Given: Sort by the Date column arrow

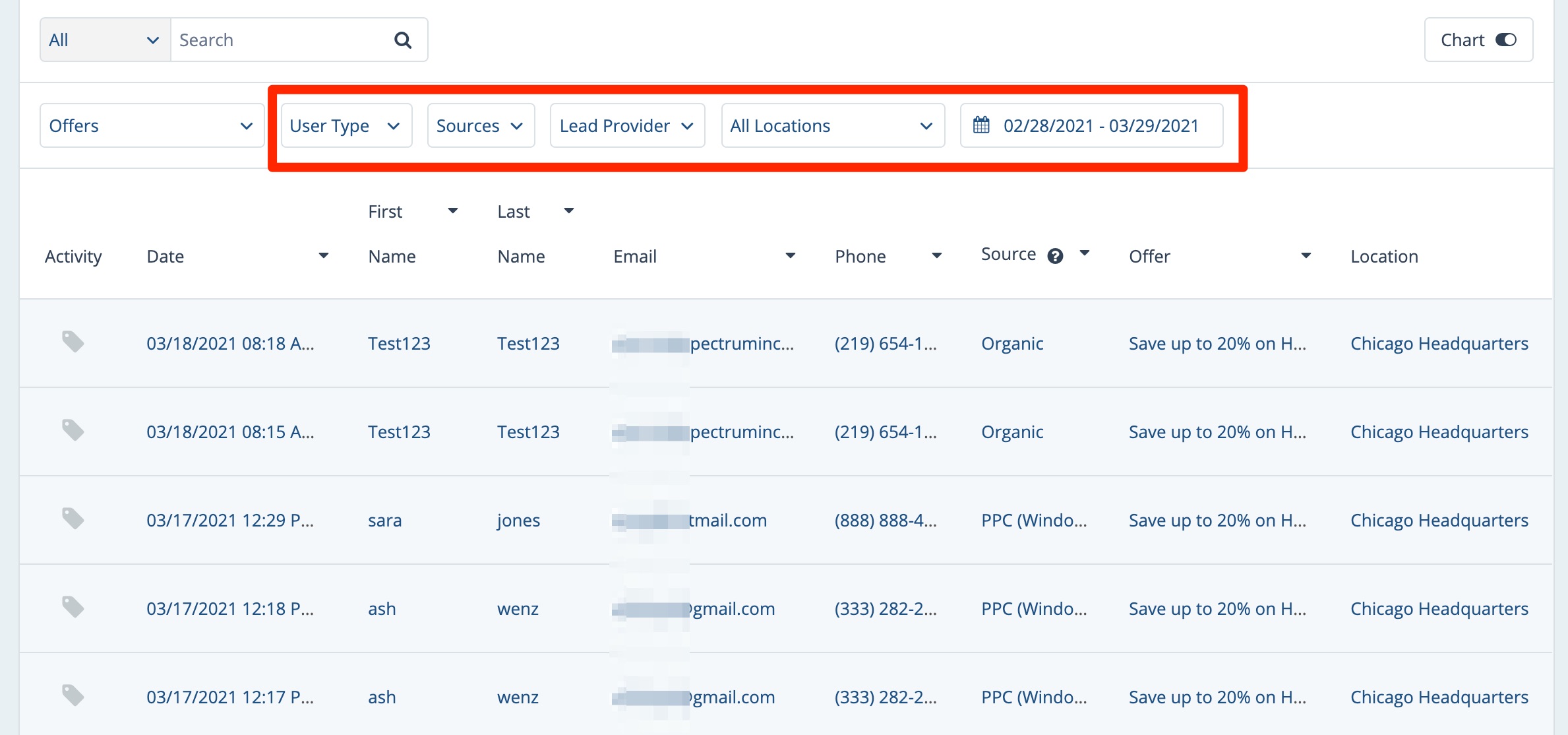Looking at the screenshot, I should (323, 256).
